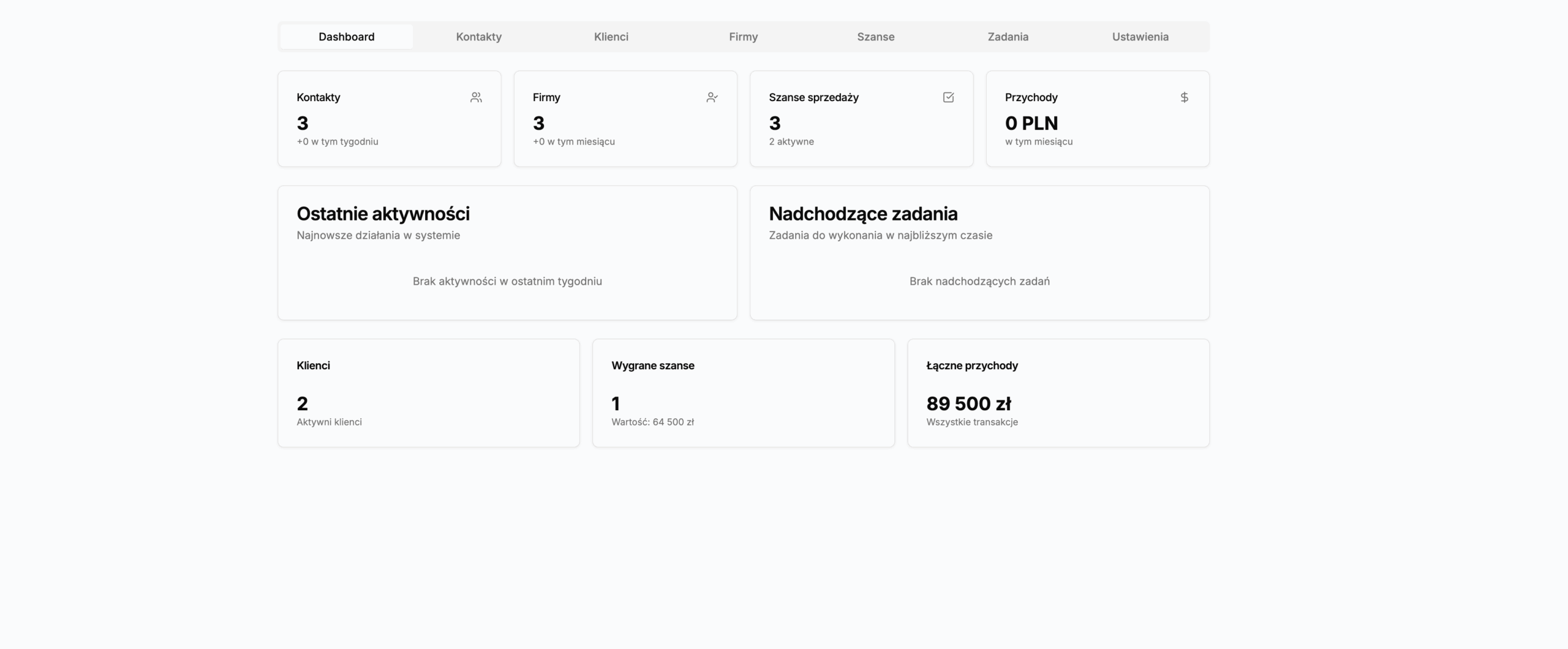This screenshot has height=649, width=1568.
Task: Open the Klienci tab
Action: pyautogui.click(x=611, y=36)
